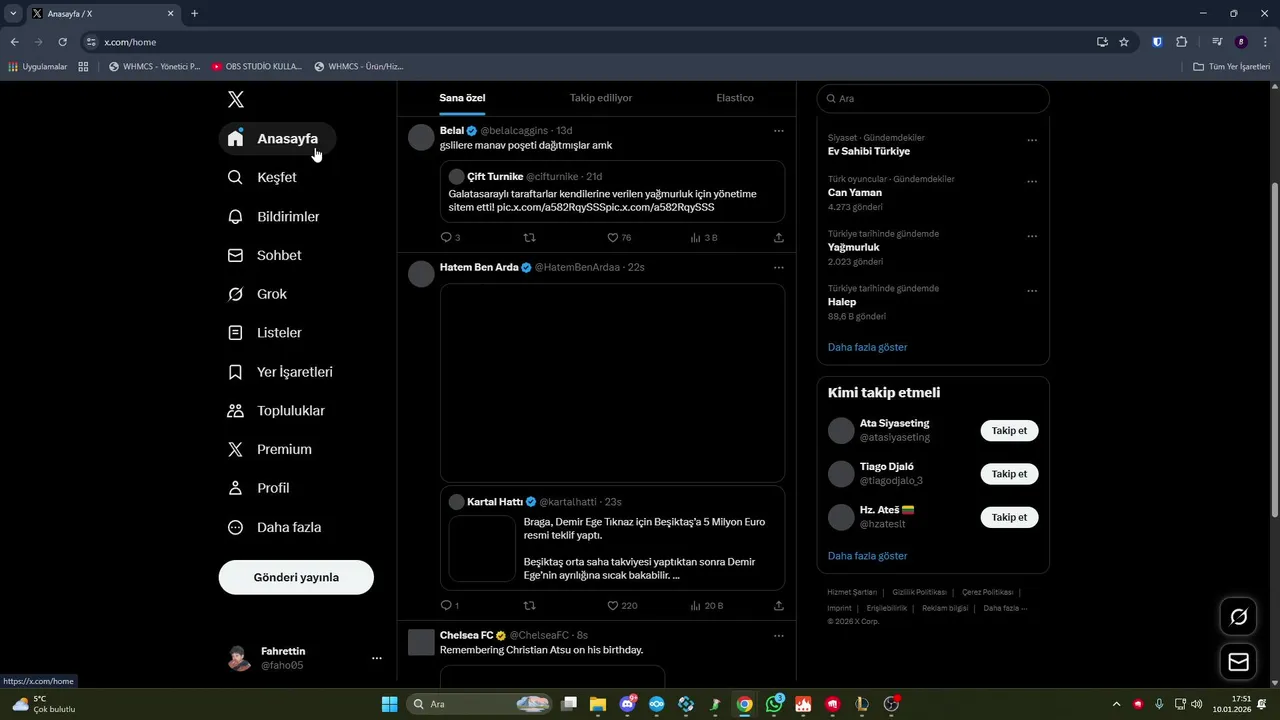Switch to Elastico tab
Image resolution: width=1280 pixels, height=720 pixels.
[x=735, y=98]
